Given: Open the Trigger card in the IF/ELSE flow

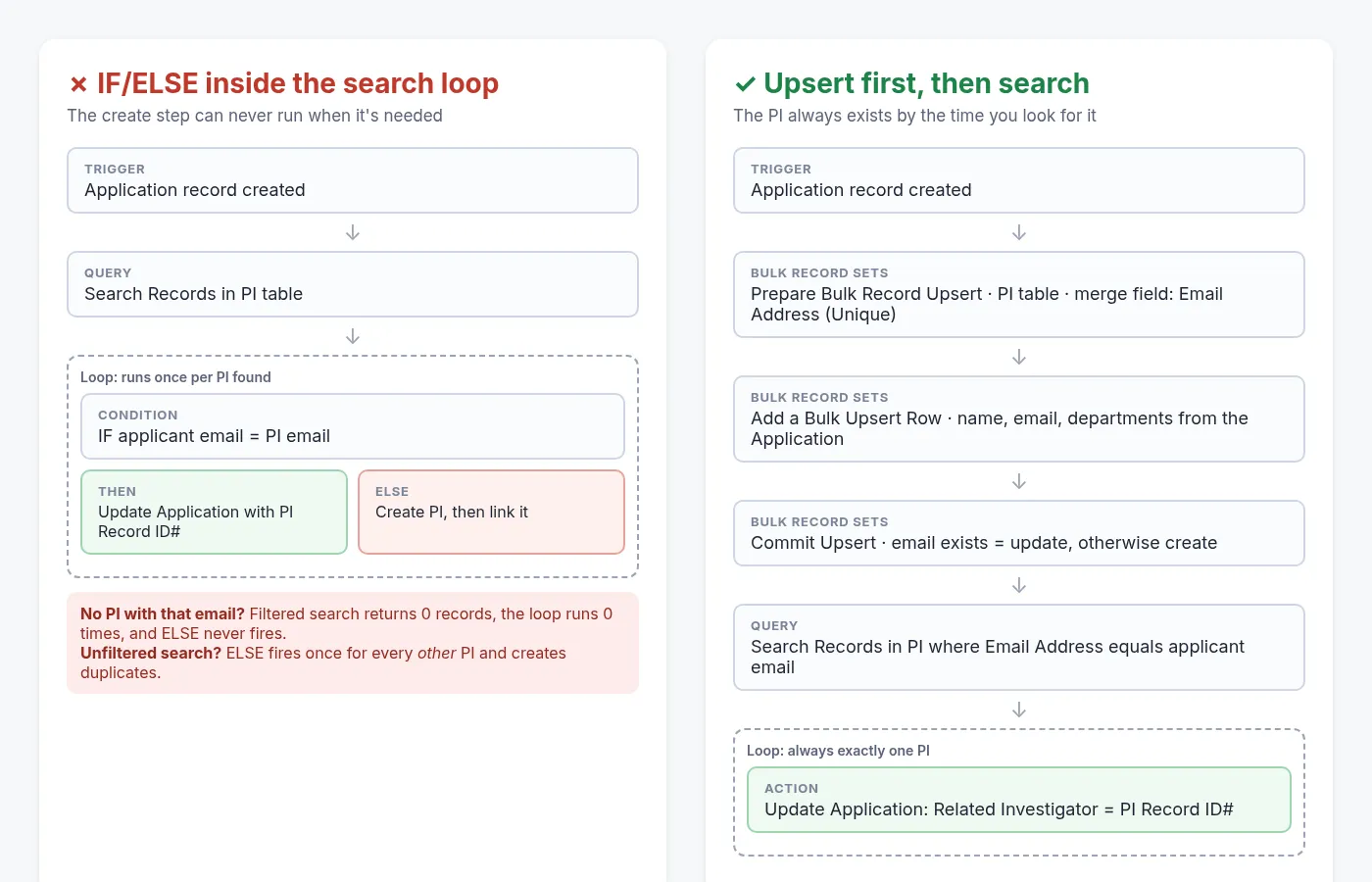Looking at the screenshot, I should pyautogui.click(x=353, y=180).
